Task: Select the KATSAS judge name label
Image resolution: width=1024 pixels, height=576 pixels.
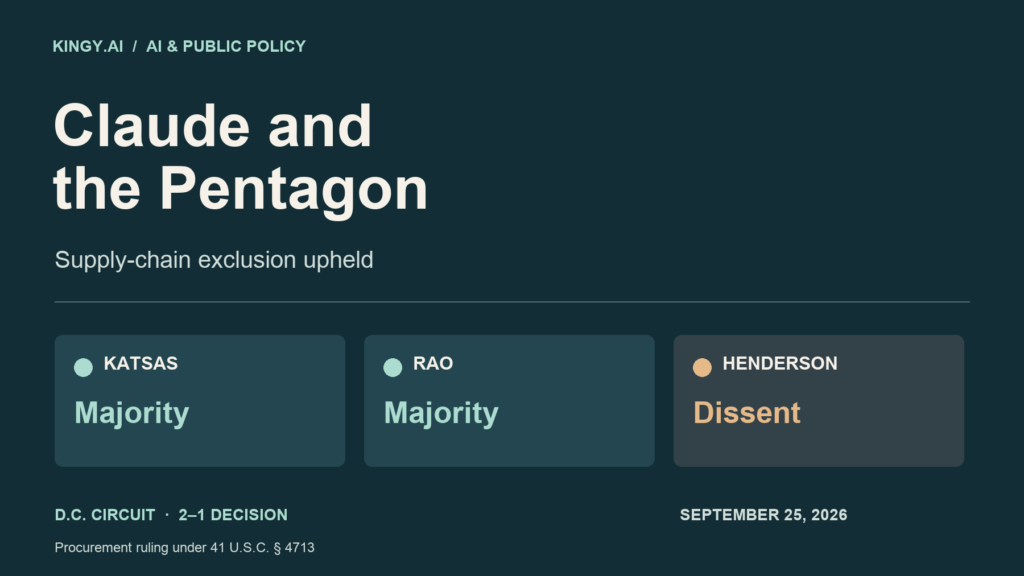Action: pyautogui.click(x=140, y=363)
